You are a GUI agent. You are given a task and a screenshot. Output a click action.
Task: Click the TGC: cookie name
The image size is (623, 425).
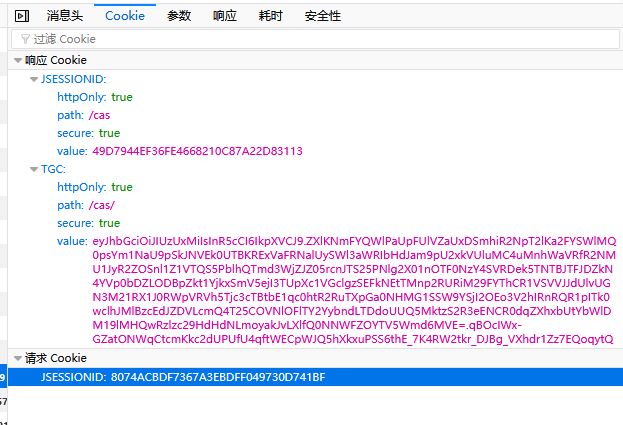[x=53, y=170]
